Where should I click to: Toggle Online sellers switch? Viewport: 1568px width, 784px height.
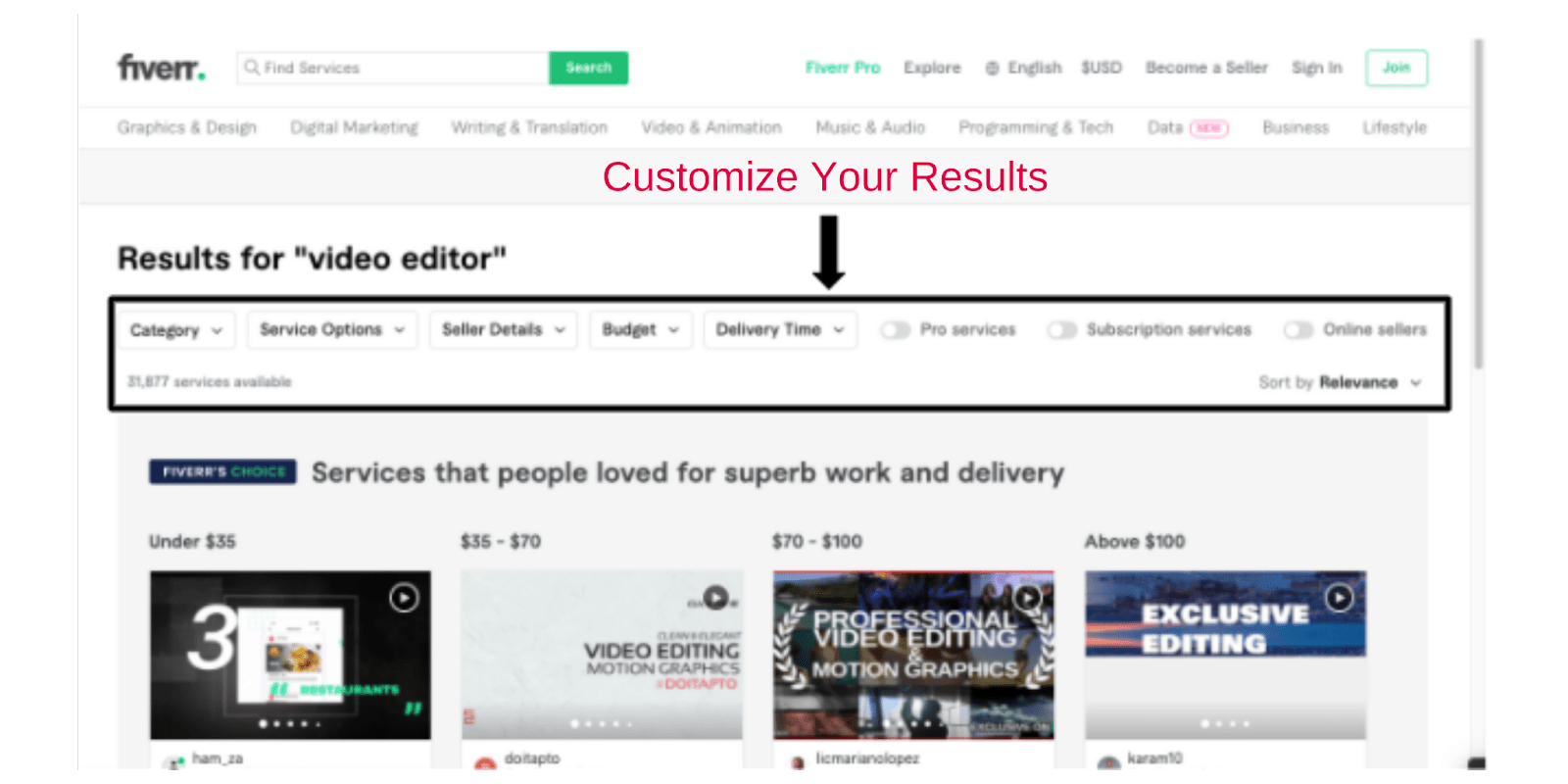point(1298,330)
